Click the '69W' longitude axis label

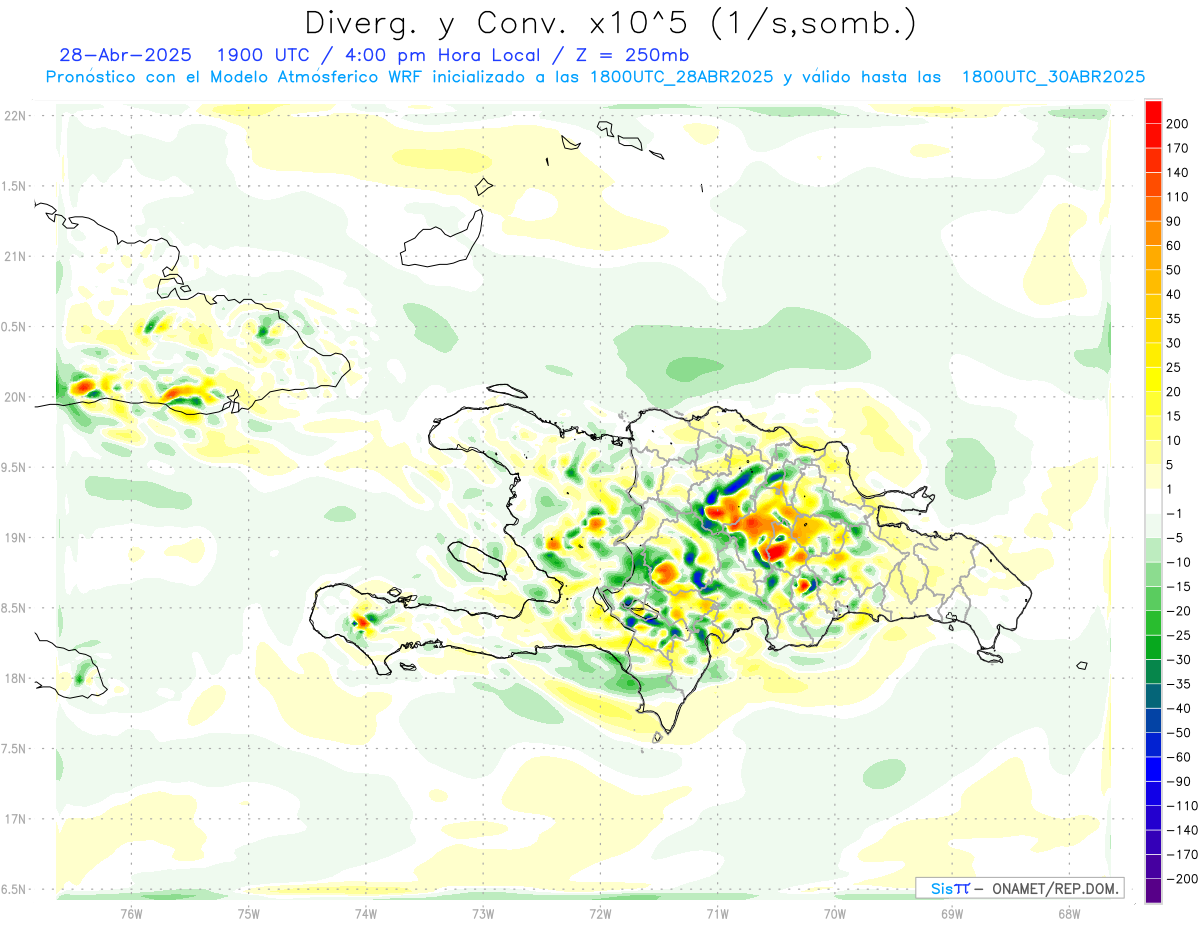pos(951,914)
